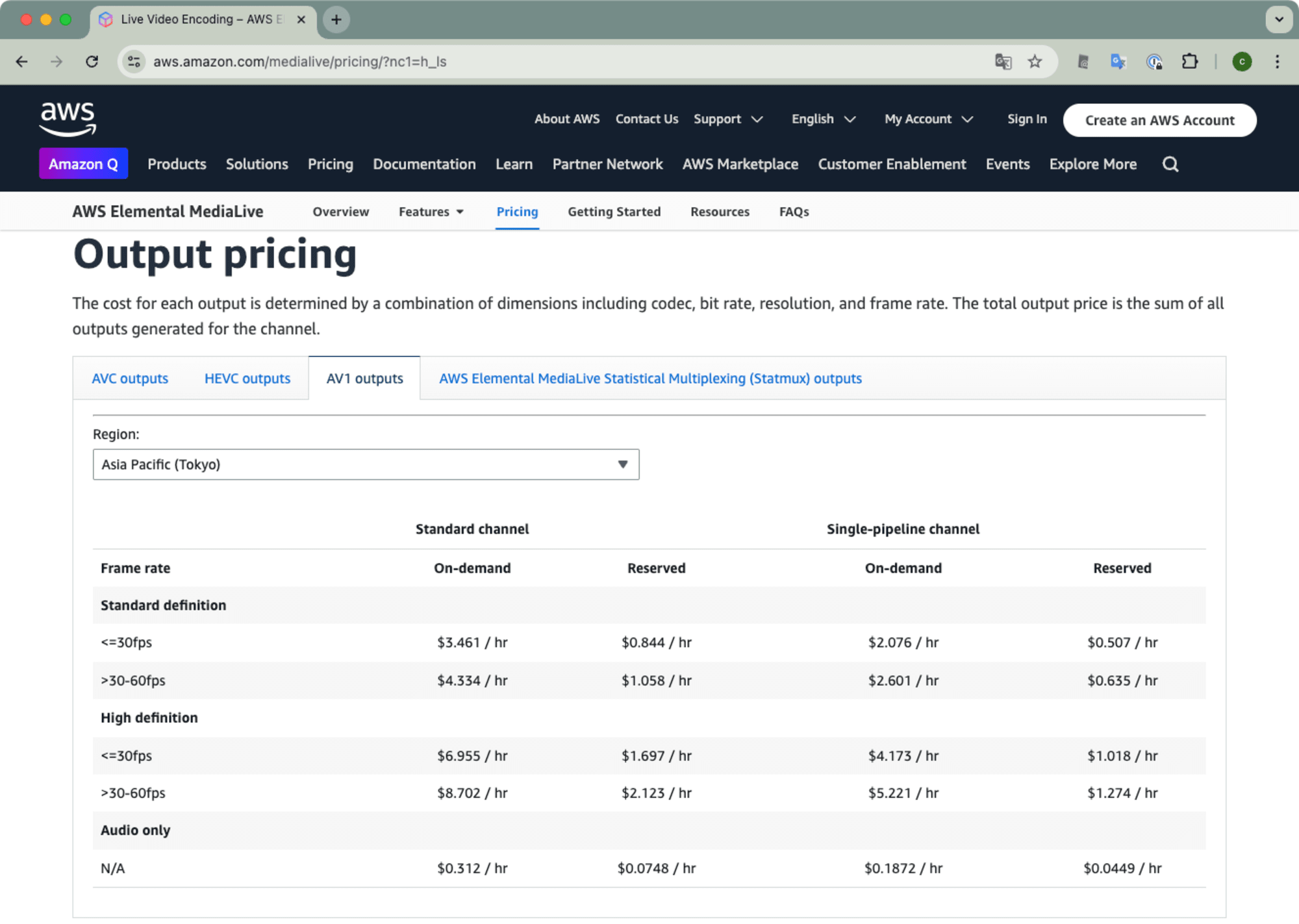Click the $0.0748 / hr price cell
The height and width of the screenshot is (924, 1299).
point(656,868)
